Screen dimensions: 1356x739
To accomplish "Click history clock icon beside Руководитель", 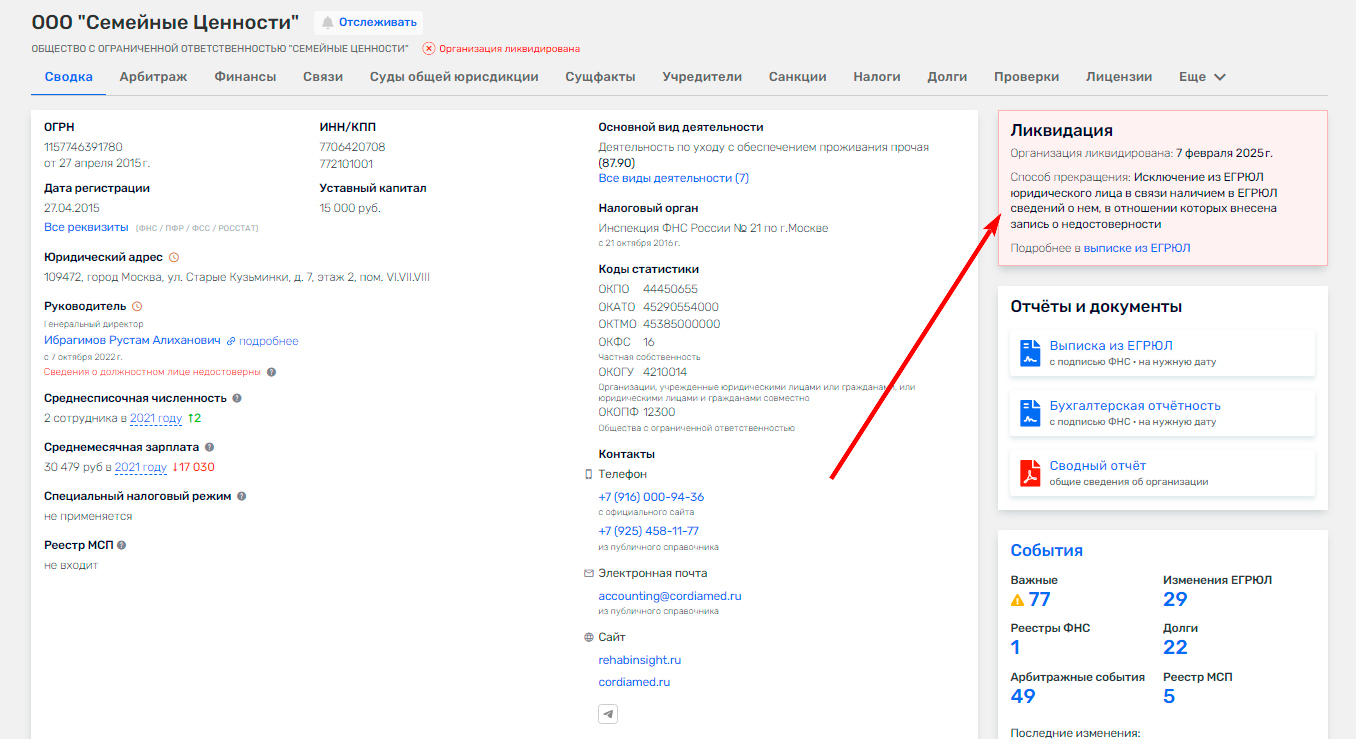I will [137, 306].
